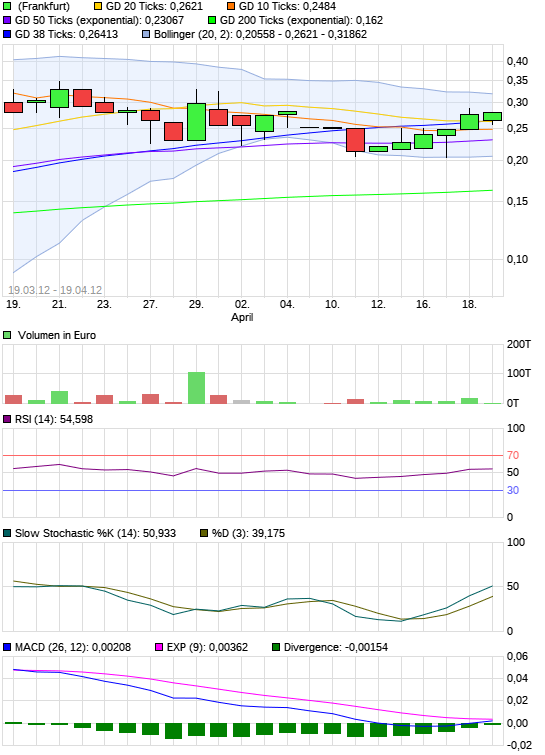Image resolution: width=545 pixels, height=755 pixels.
Task: Click the '04.' date axis label
Action: coord(287,304)
